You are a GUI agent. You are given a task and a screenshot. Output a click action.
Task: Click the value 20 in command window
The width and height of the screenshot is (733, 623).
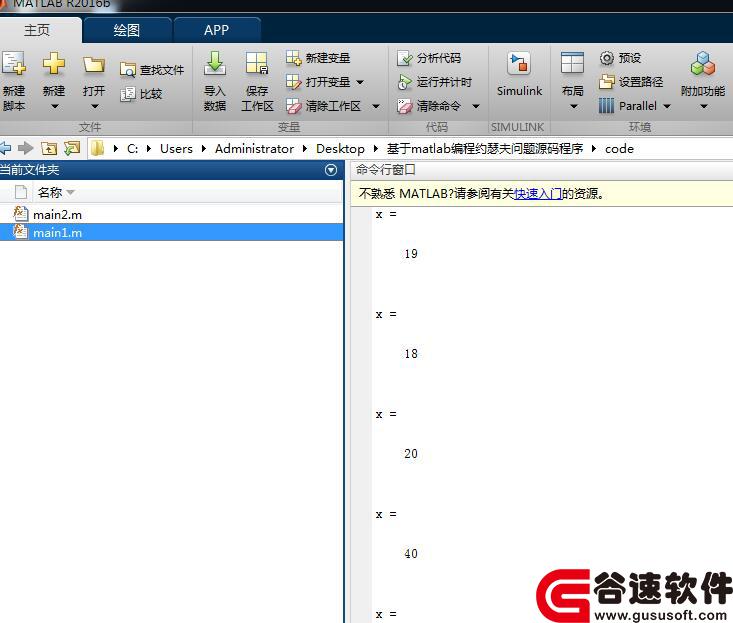tap(411, 454)
